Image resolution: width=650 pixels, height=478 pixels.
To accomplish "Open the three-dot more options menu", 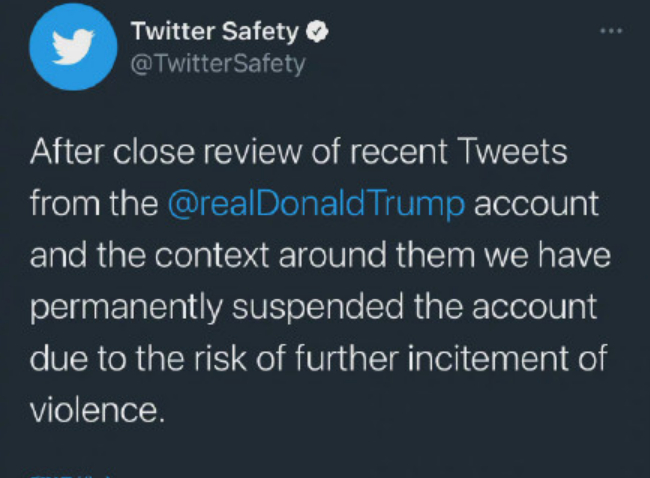I will 610,30.
